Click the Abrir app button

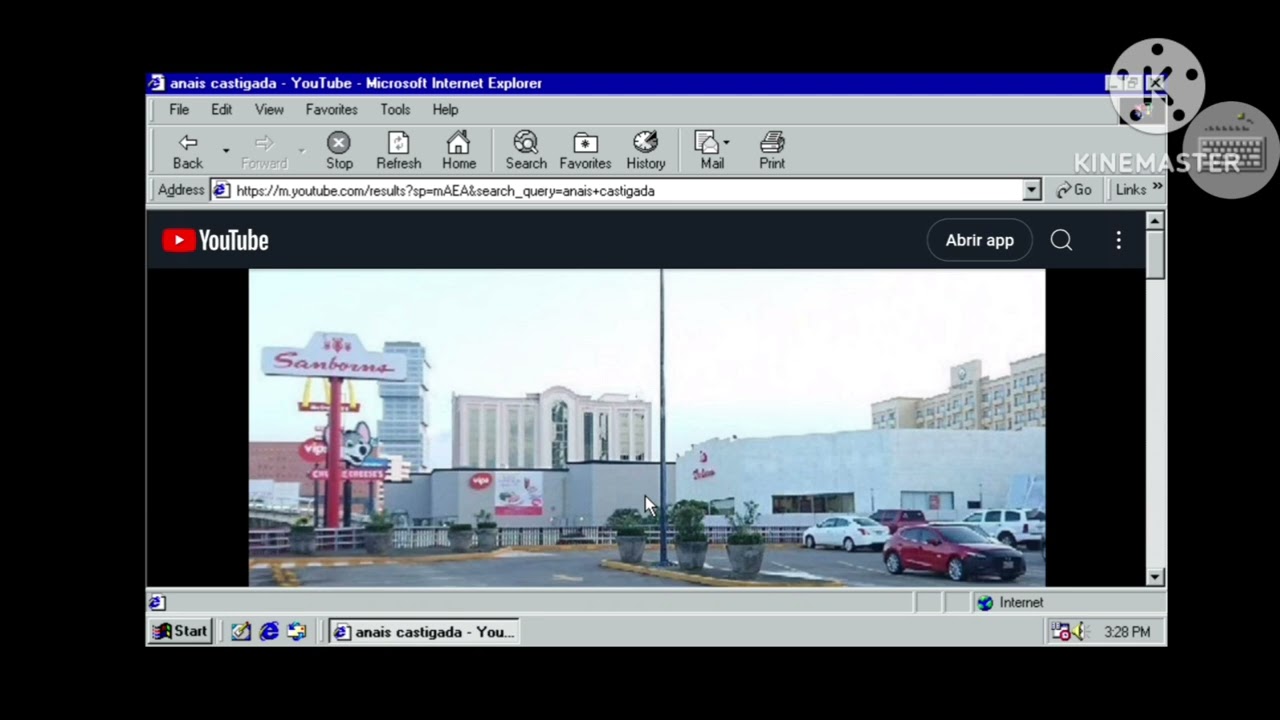pyautogui.click(x=980, y=240)
